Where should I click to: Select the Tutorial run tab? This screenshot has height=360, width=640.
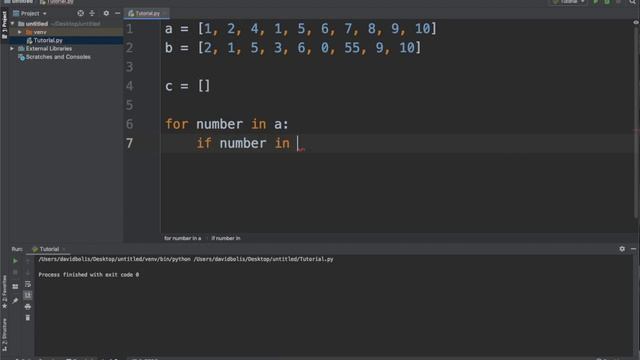click(x=49, y=249)
